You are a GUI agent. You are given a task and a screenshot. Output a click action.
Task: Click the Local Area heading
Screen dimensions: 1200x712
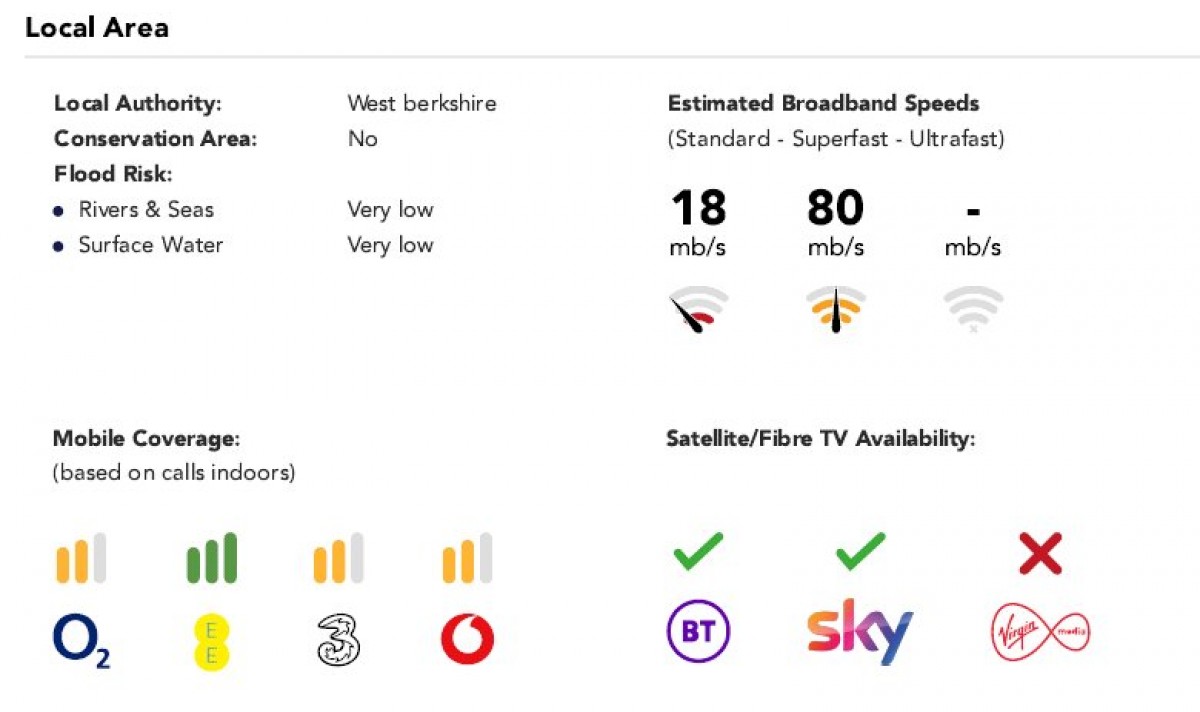[x=97, y=28]
